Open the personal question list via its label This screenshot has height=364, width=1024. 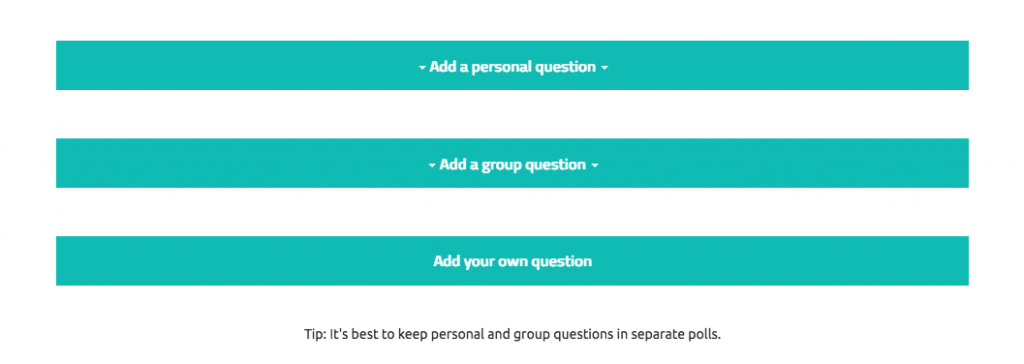513,67
